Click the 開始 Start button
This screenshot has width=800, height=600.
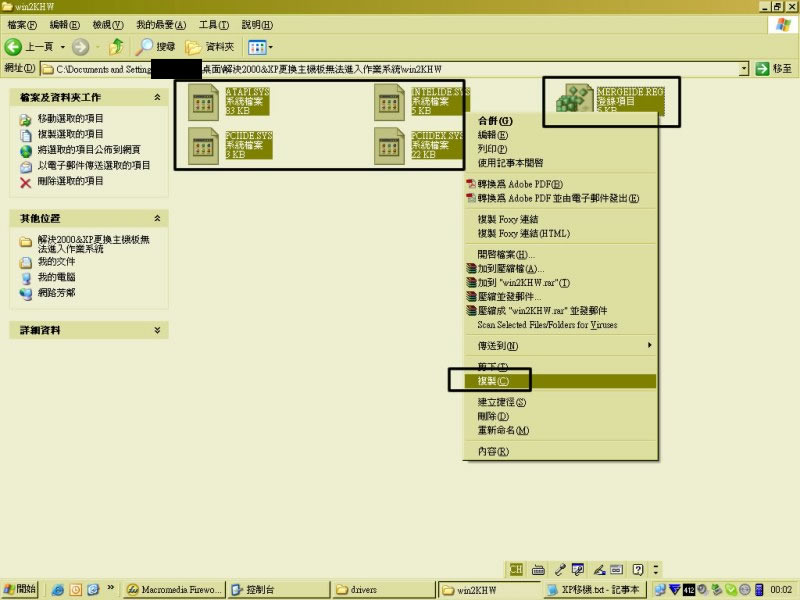[x=20, y=589]
